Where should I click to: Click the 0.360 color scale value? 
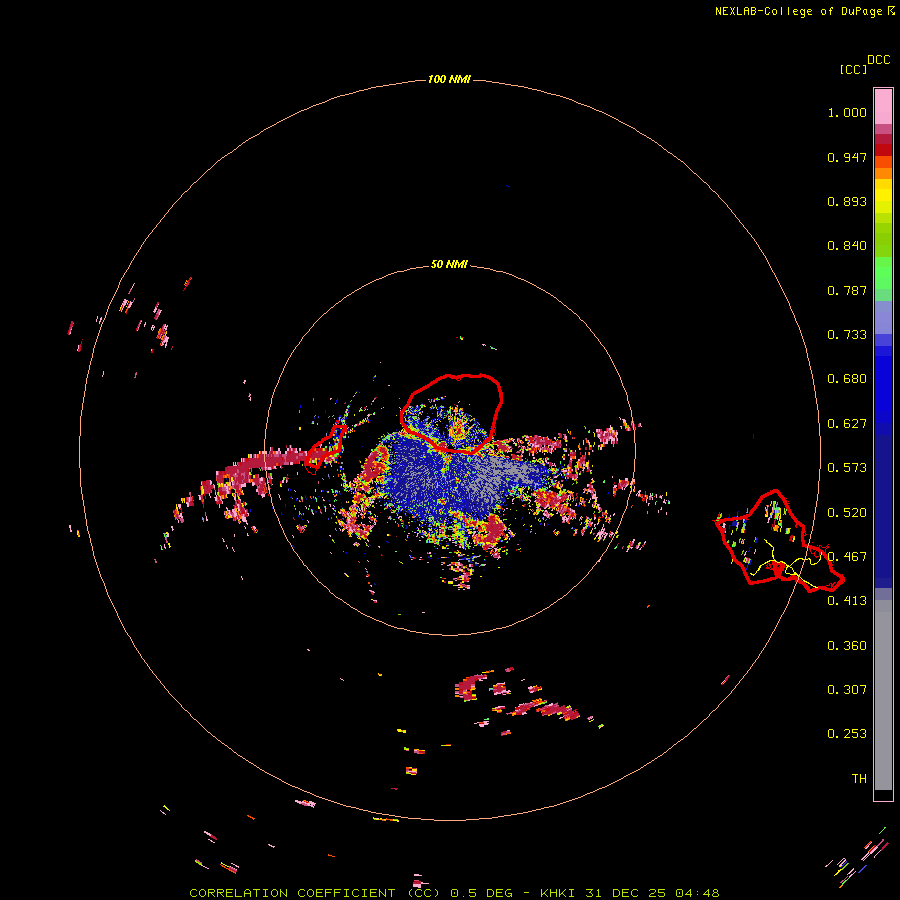[x=847, y=646]
